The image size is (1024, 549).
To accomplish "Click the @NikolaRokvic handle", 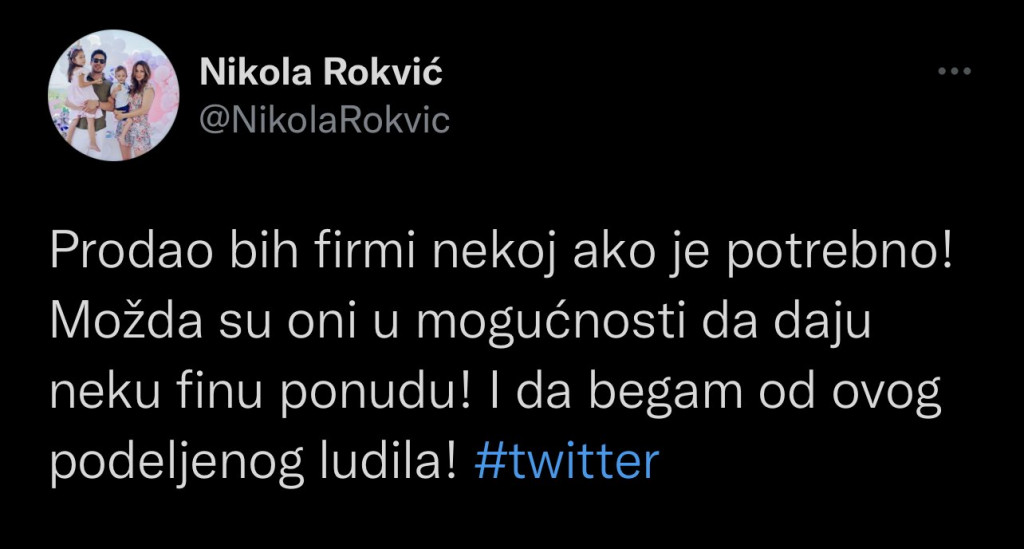I will (325, 120).
